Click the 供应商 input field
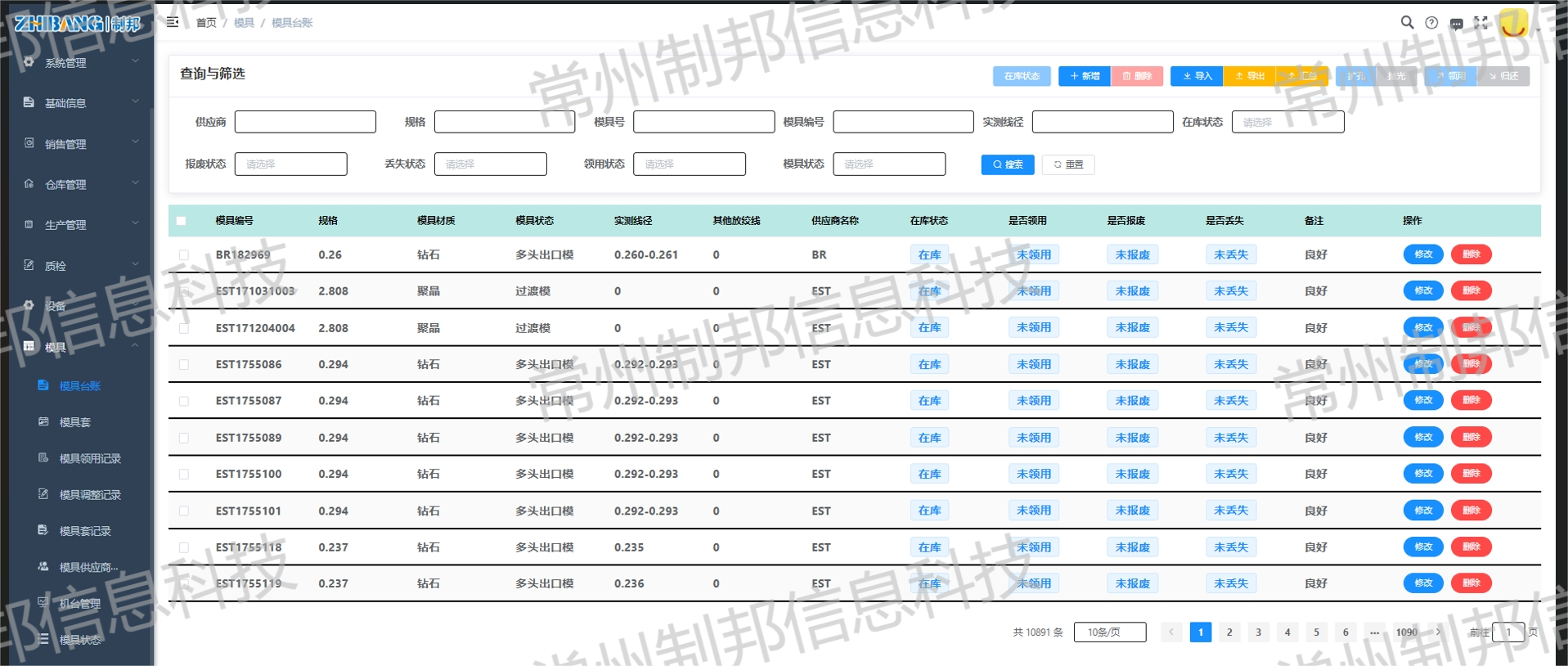This screenshot has width=1568, height=666. [x=305, y=122]
